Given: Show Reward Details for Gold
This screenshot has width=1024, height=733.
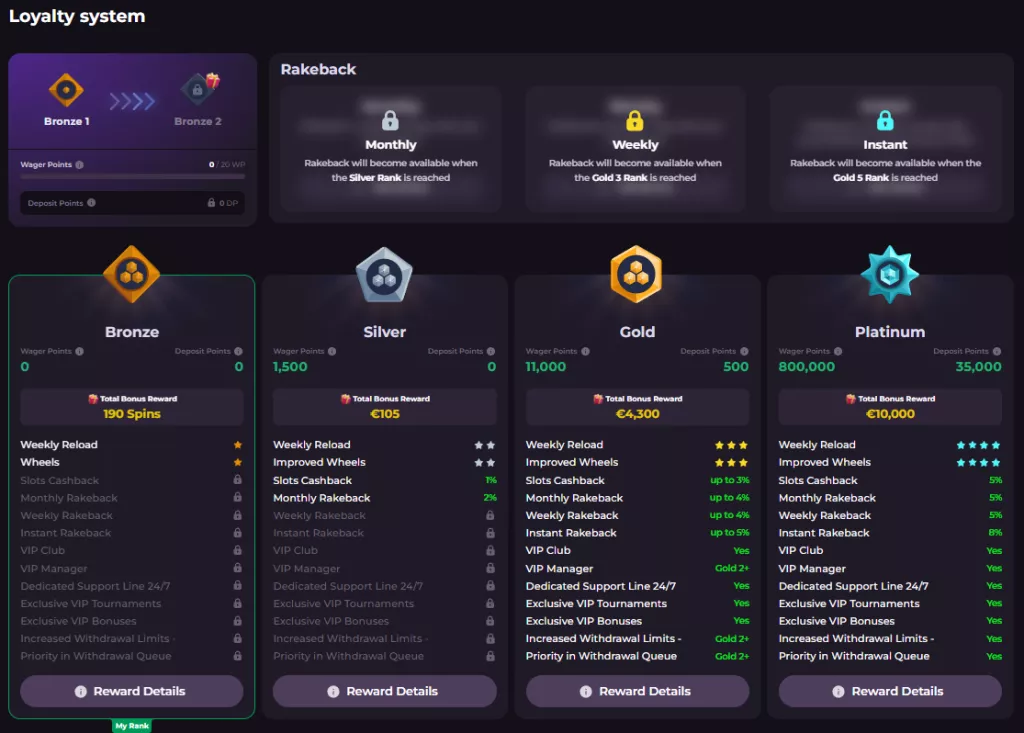Looking at the screenshot, I should click(x=637, y=691).
